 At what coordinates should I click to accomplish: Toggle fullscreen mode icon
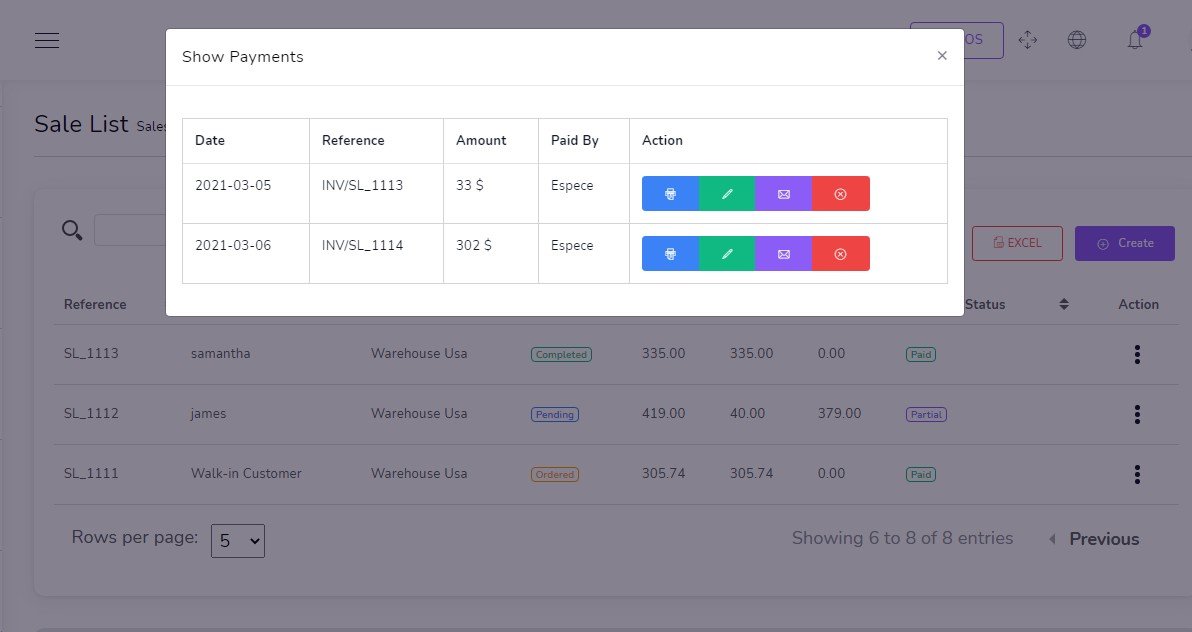pos(1027,40)
